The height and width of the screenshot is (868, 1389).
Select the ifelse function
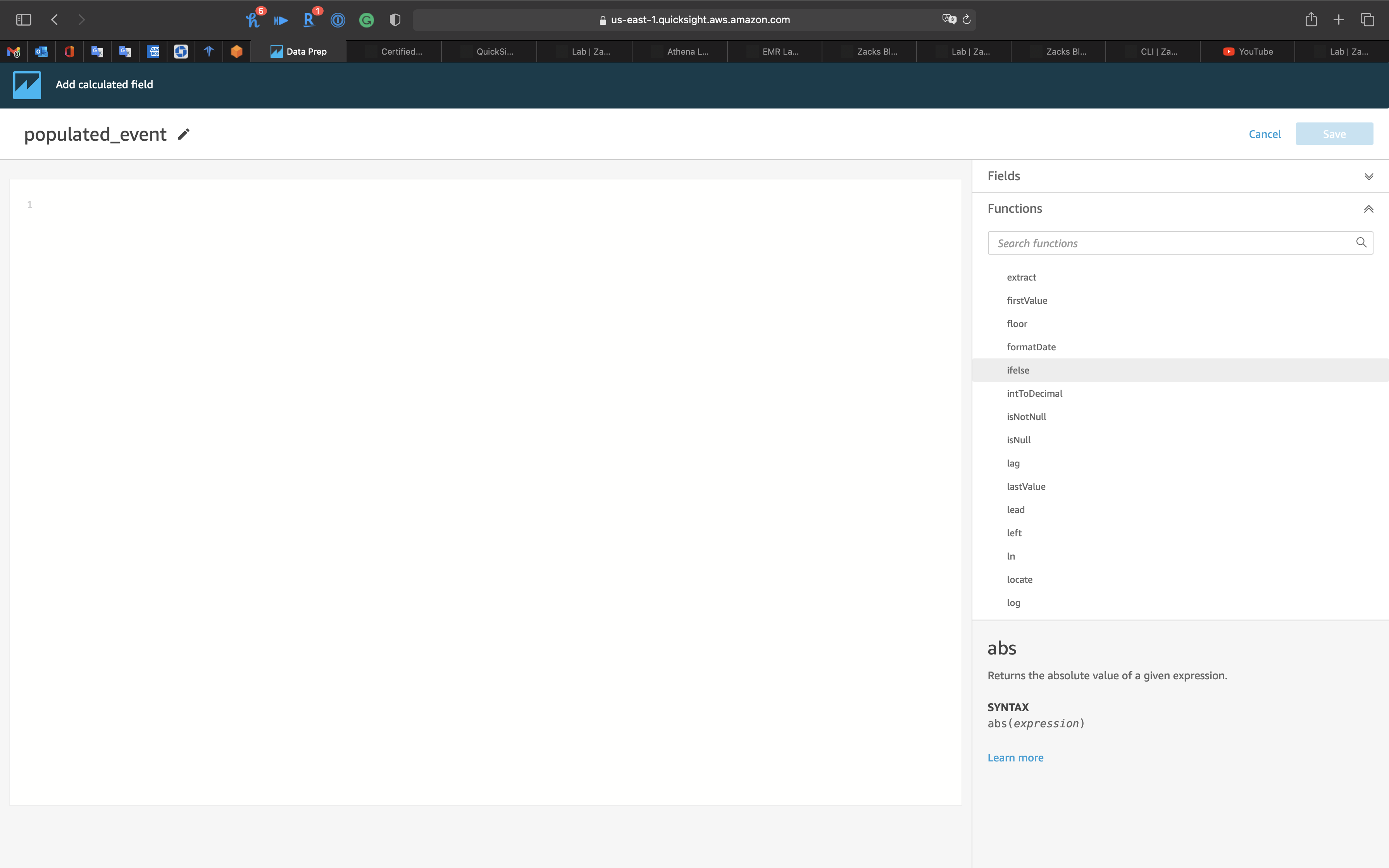pos(1018,370)
